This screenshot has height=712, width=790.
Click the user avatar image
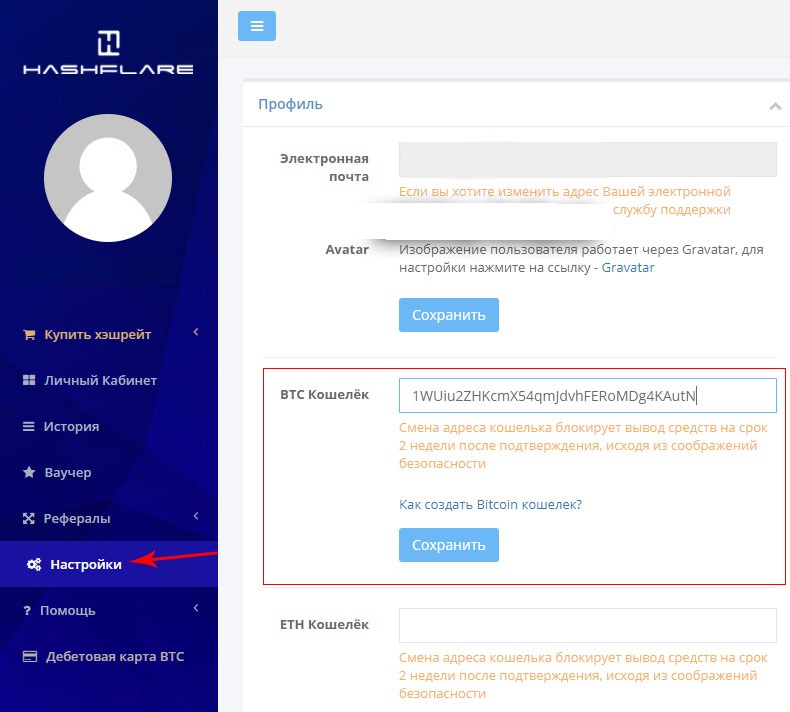108,178
